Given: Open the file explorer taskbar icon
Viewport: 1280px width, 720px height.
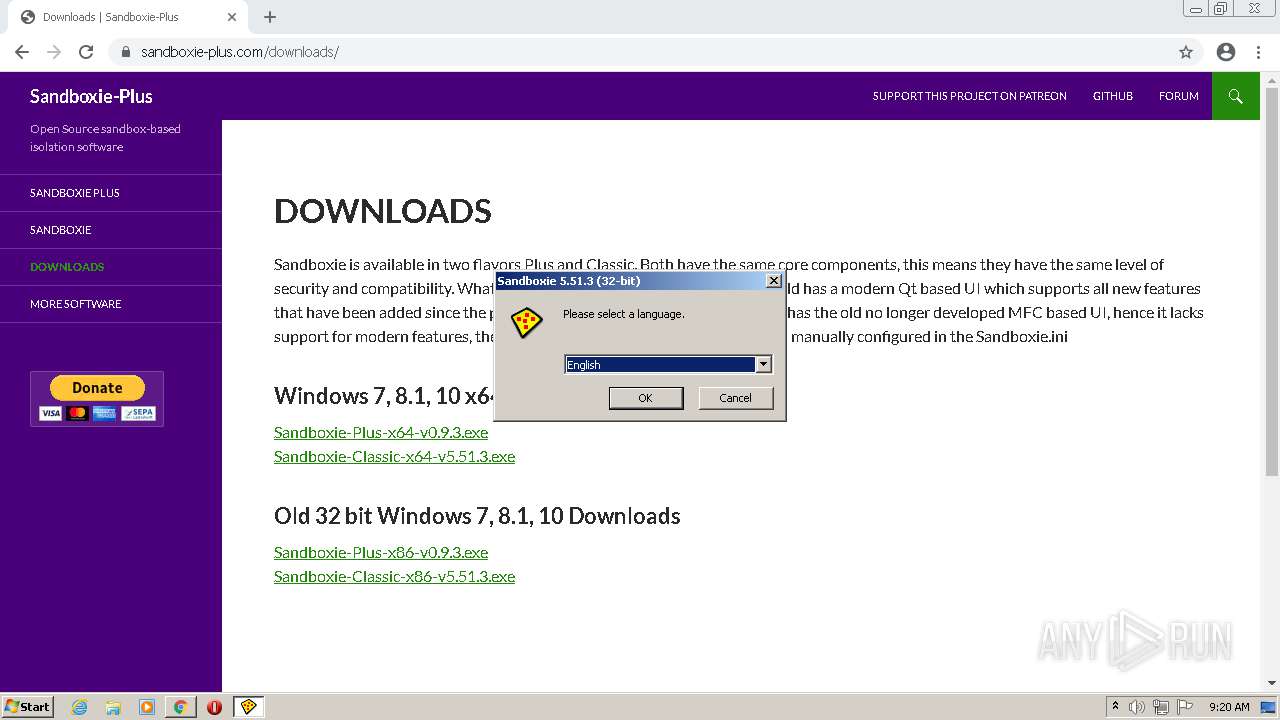Looking at the screenshot, I should point(113,707).
